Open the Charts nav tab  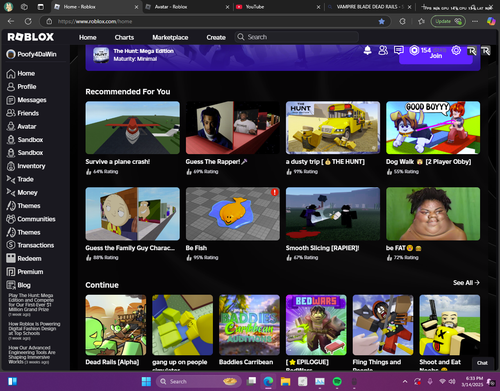point(124,37)
